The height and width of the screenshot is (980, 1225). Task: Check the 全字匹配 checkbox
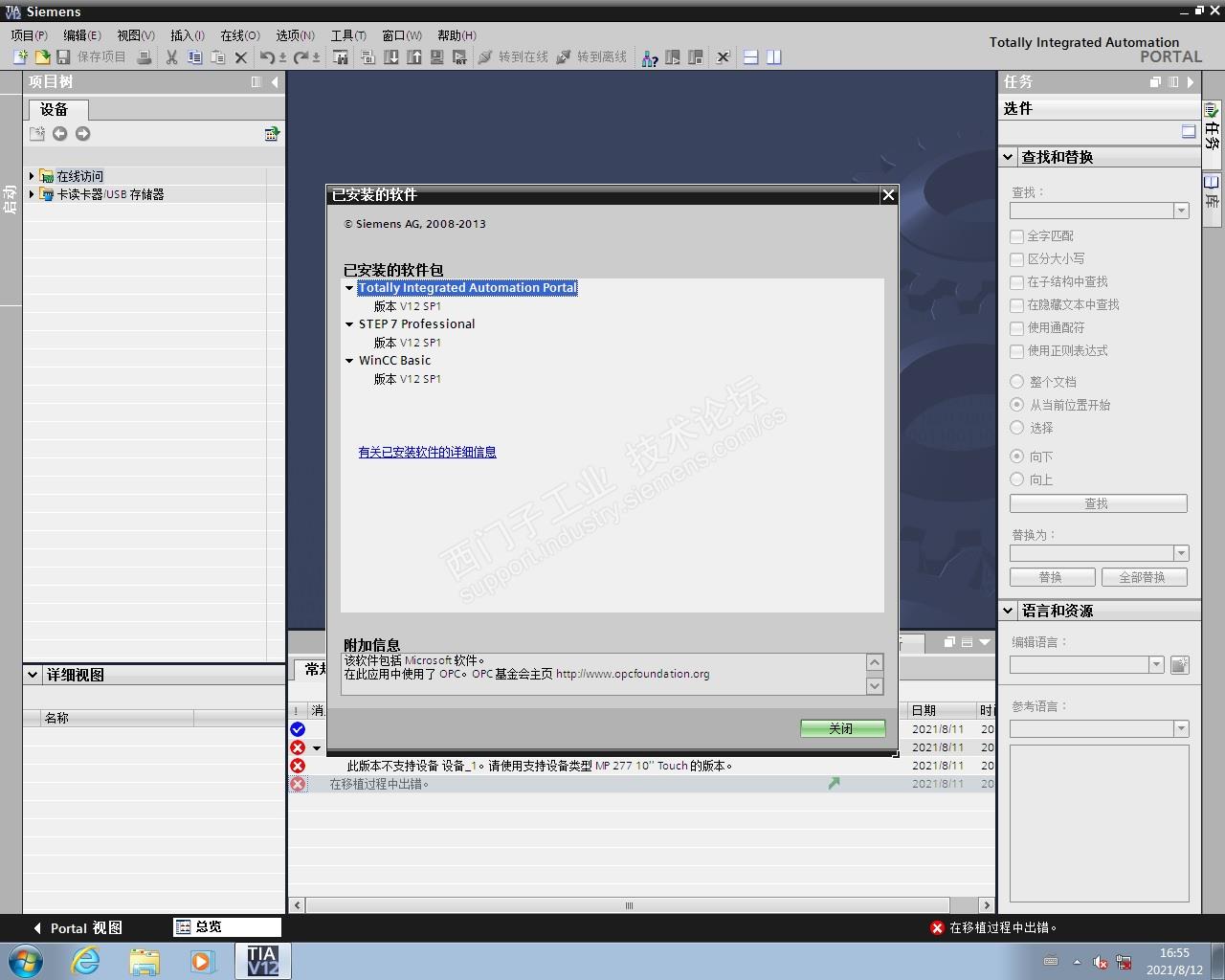pyautogui.click(x=1017, y=236)
